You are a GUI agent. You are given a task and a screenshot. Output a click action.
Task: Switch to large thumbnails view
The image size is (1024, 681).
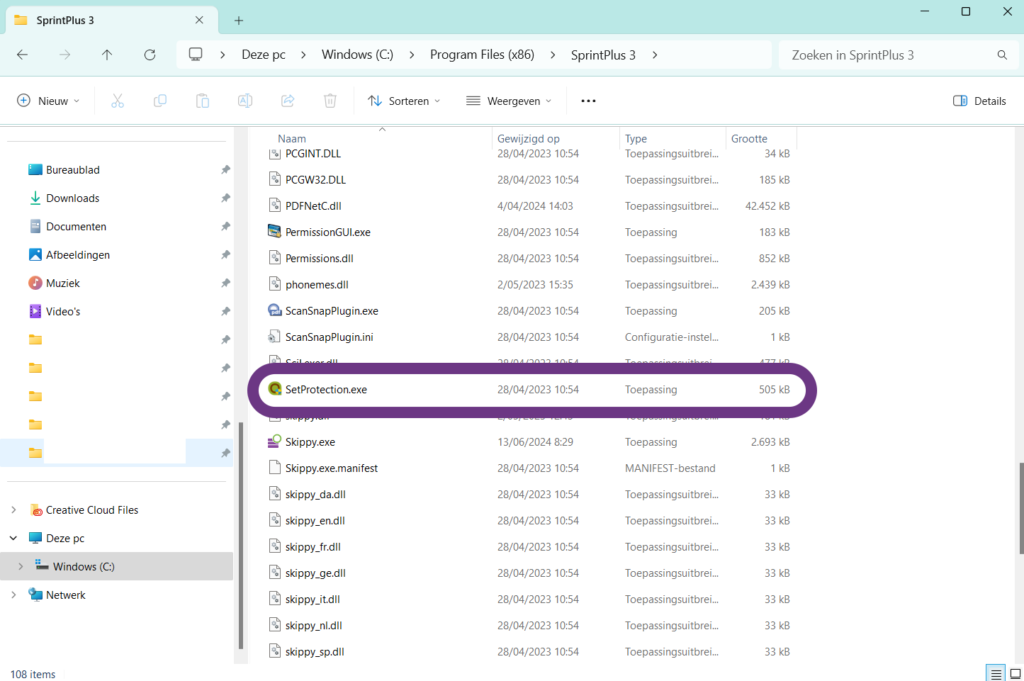(x=1014, y=673)
